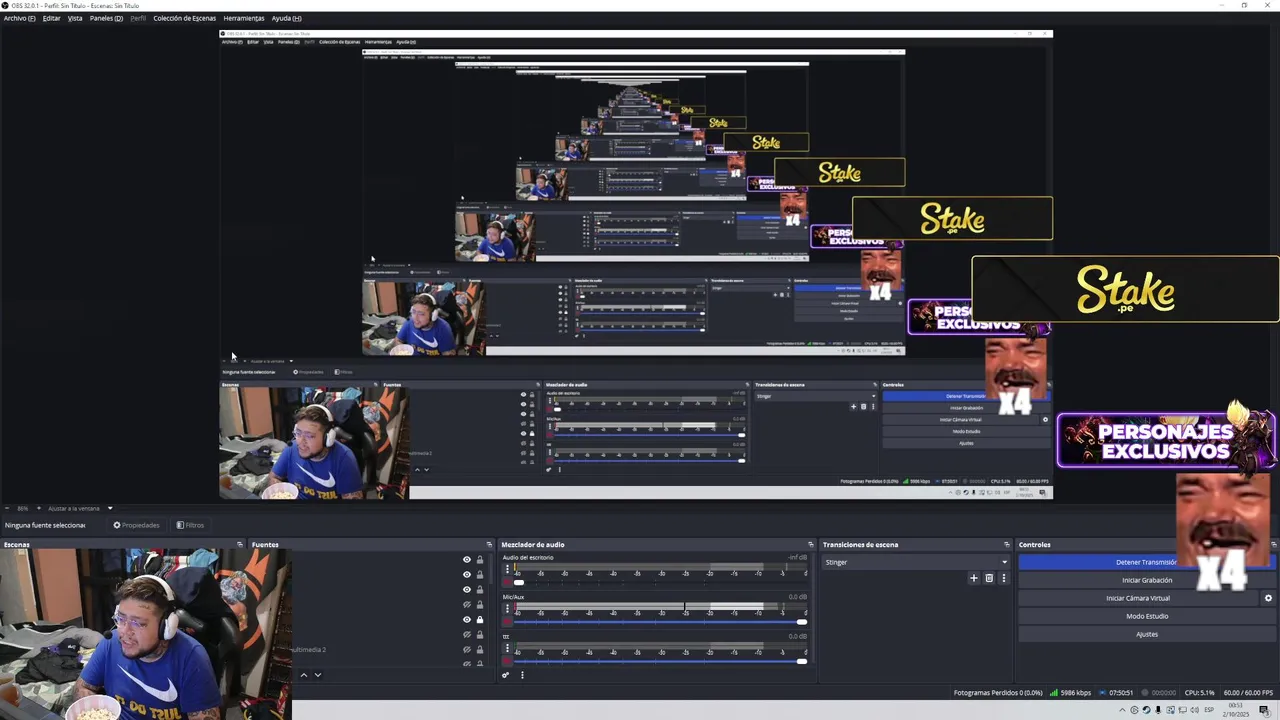This screenshot has width=1280, height=720.
Task: Click the Propiedades gear icon
Action: (117, 525)
